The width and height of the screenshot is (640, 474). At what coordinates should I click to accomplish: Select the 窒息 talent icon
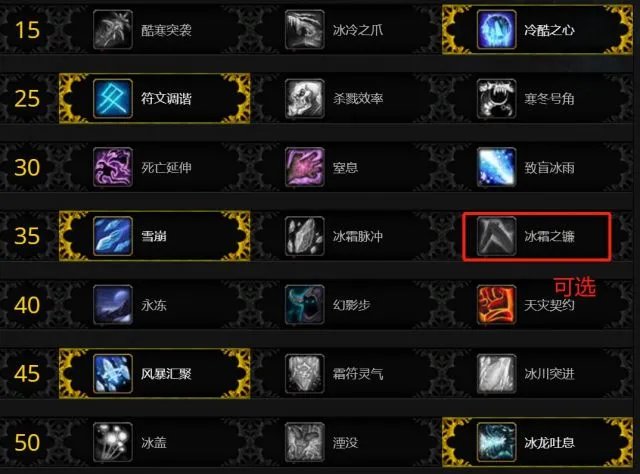[305, 167]
